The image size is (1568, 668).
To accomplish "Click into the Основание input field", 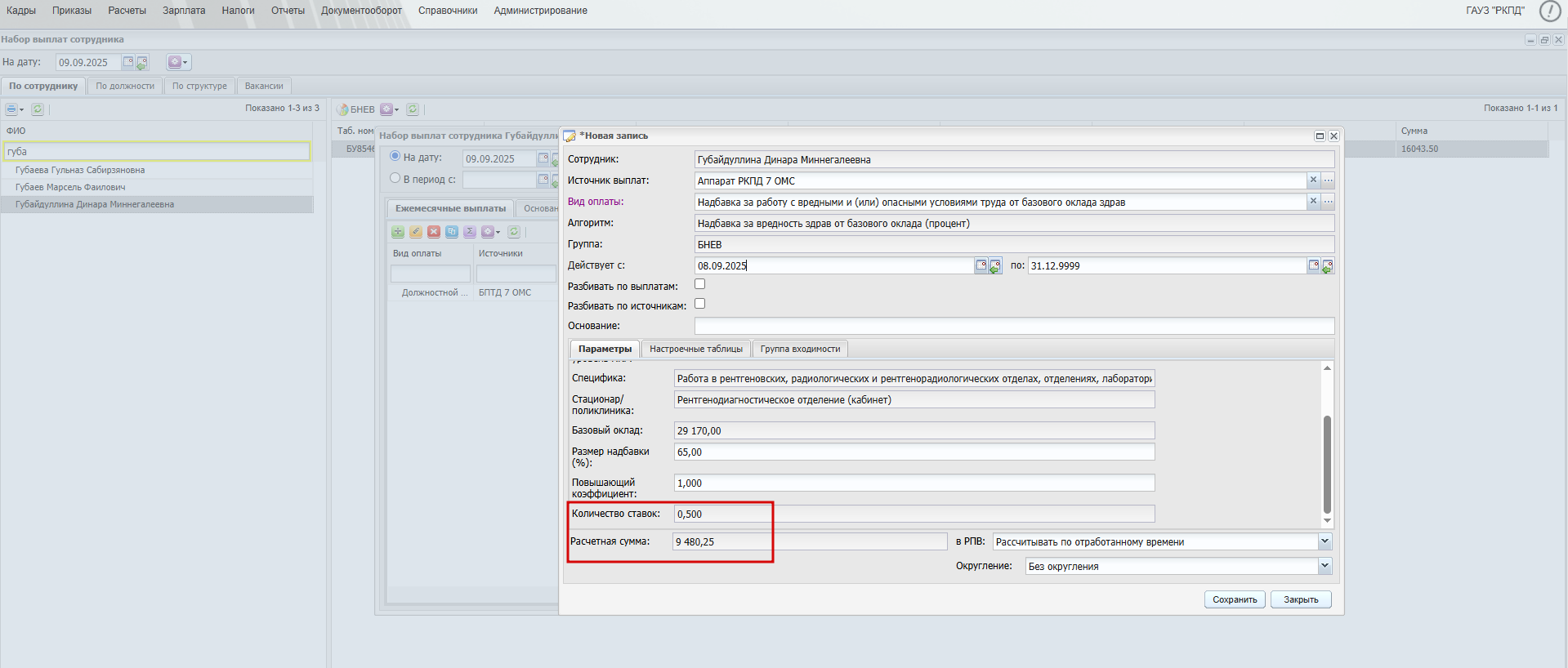I will pyautogui.click(x=1014, y=326).
